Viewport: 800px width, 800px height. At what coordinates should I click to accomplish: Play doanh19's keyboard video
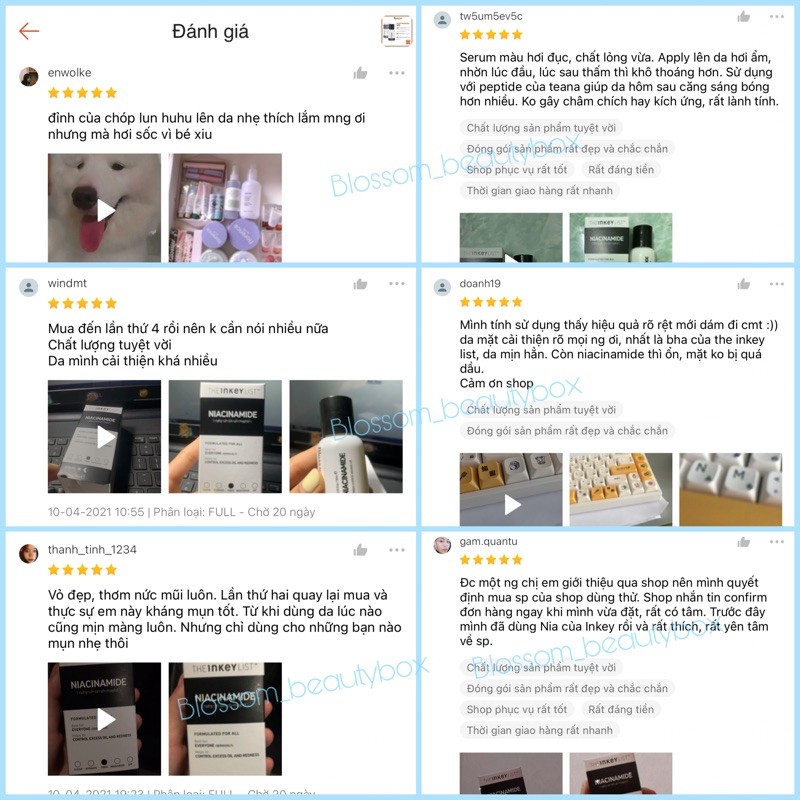(x=511, y=490)
